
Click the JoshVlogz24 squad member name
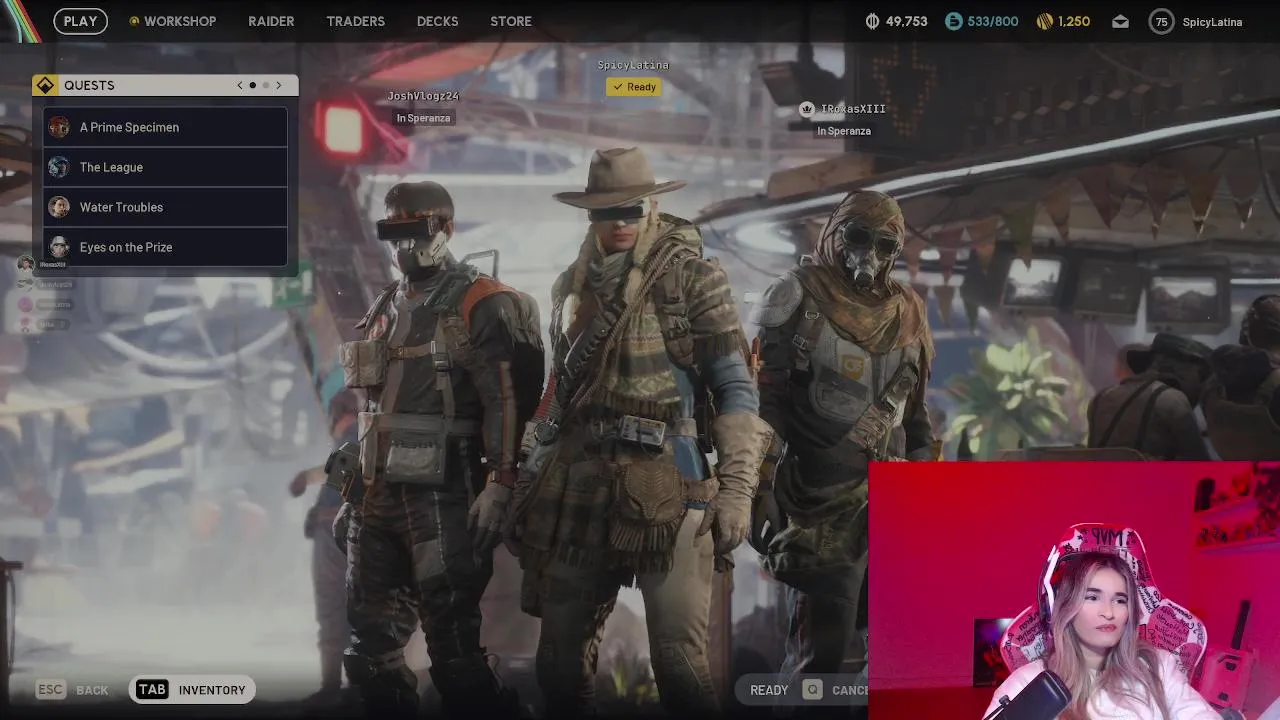coord(423,96)
